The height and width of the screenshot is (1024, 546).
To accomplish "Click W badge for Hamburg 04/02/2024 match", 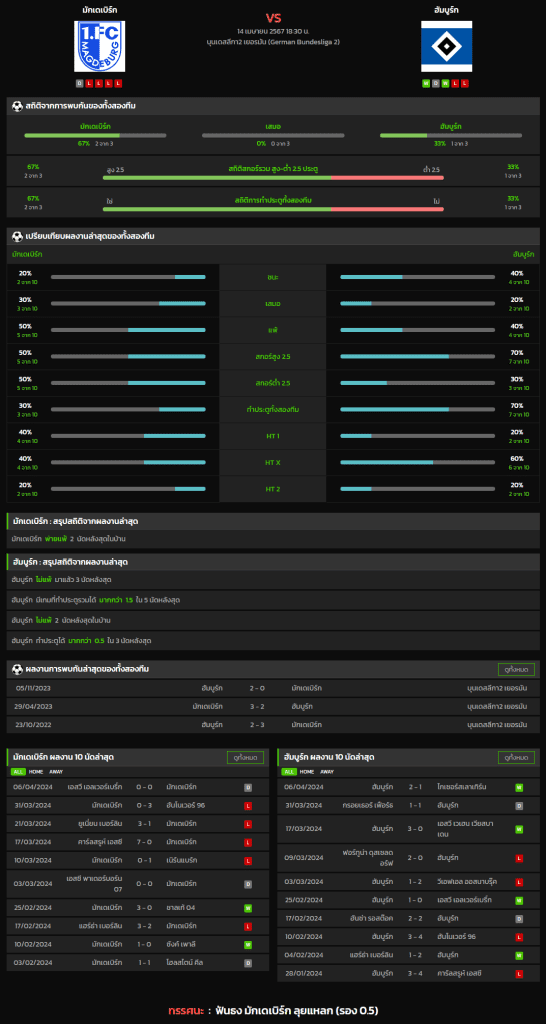I will pyautogui.click(x=519, y=955).
